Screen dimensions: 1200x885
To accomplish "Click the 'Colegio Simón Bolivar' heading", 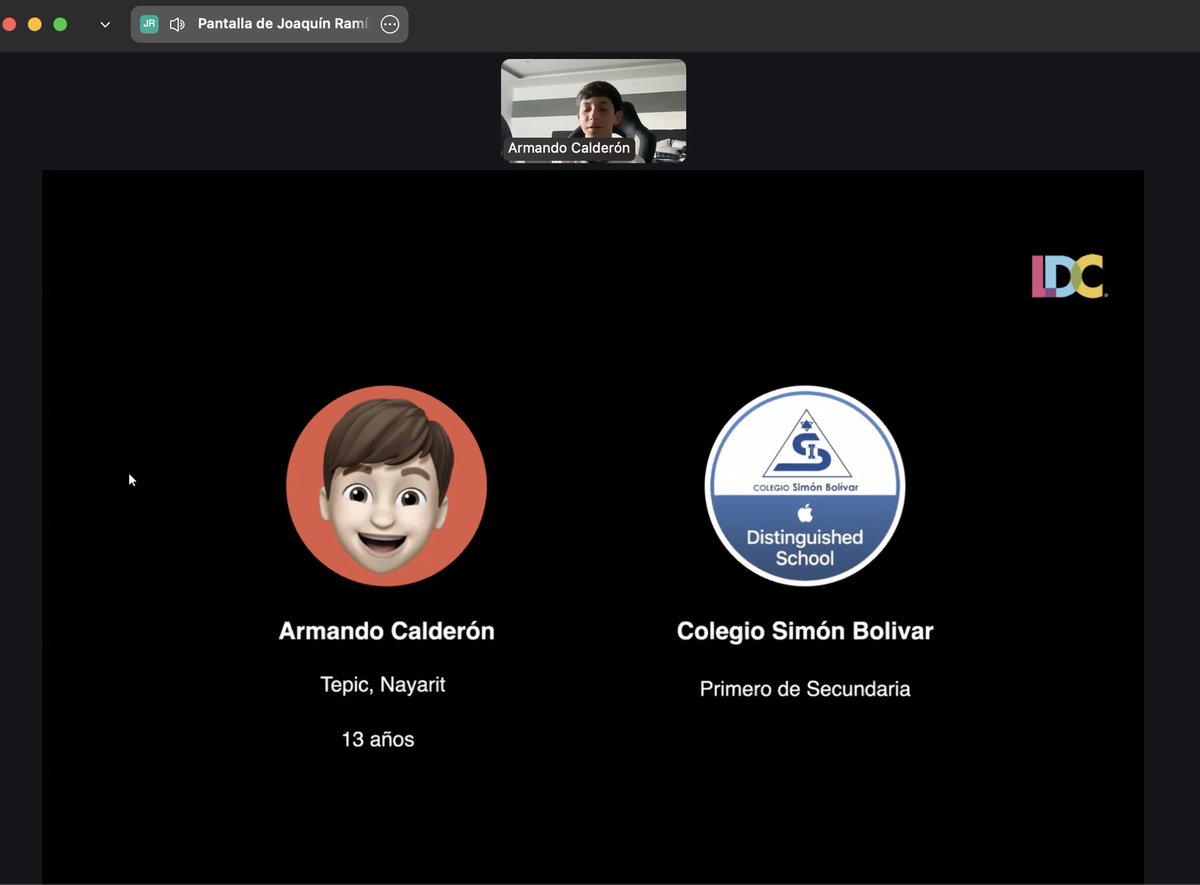I will click(805, 632).
